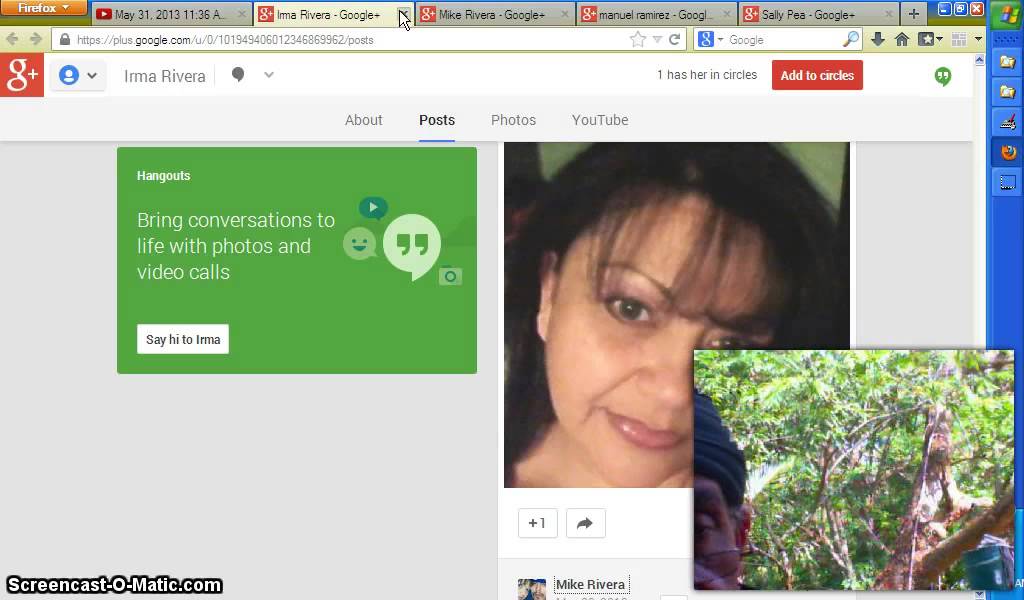Share the post with arrow button
Screen dimensions: 1024x600
pos(585,523)
